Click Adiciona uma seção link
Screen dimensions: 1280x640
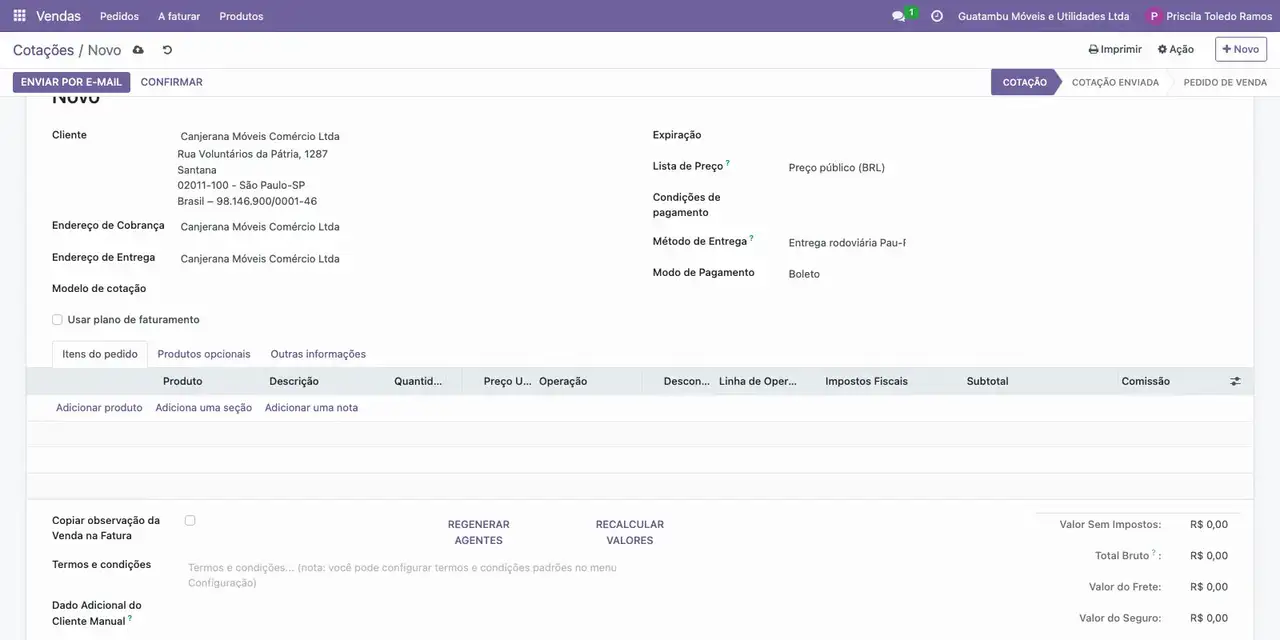pos(203,408)
